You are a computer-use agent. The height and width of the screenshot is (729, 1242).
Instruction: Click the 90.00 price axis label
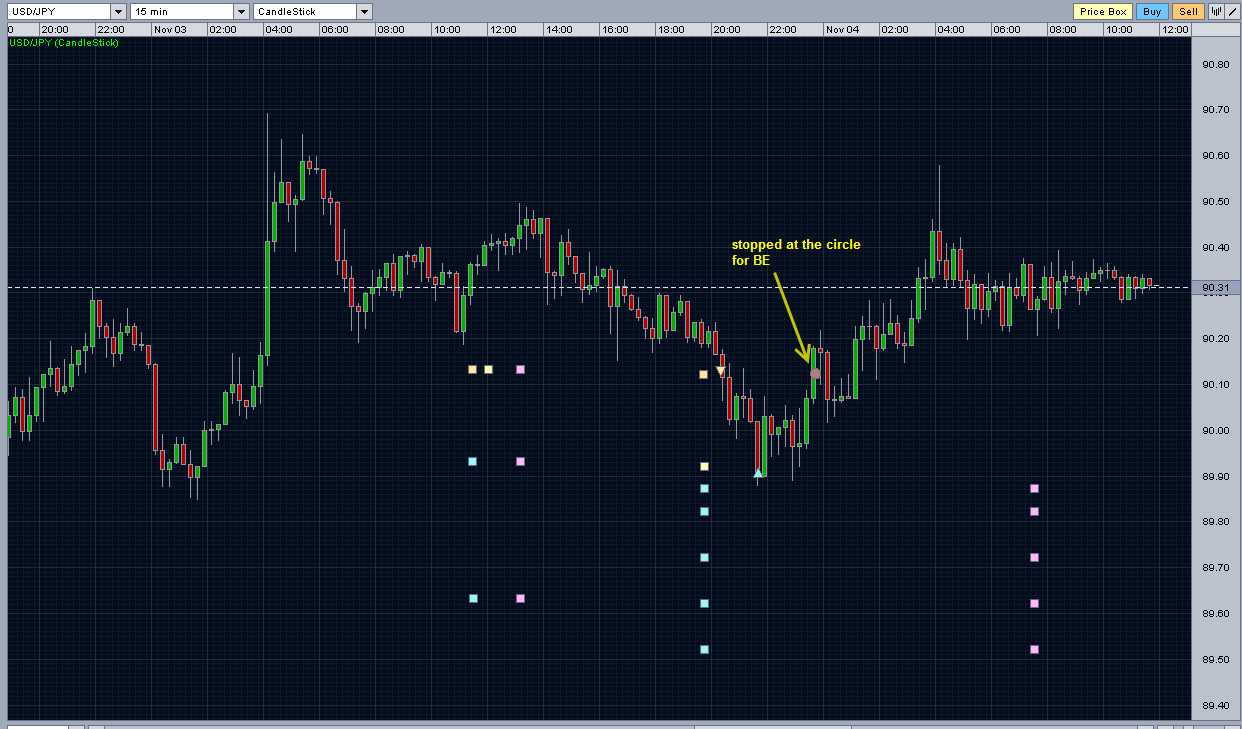tap(1215, 431)
